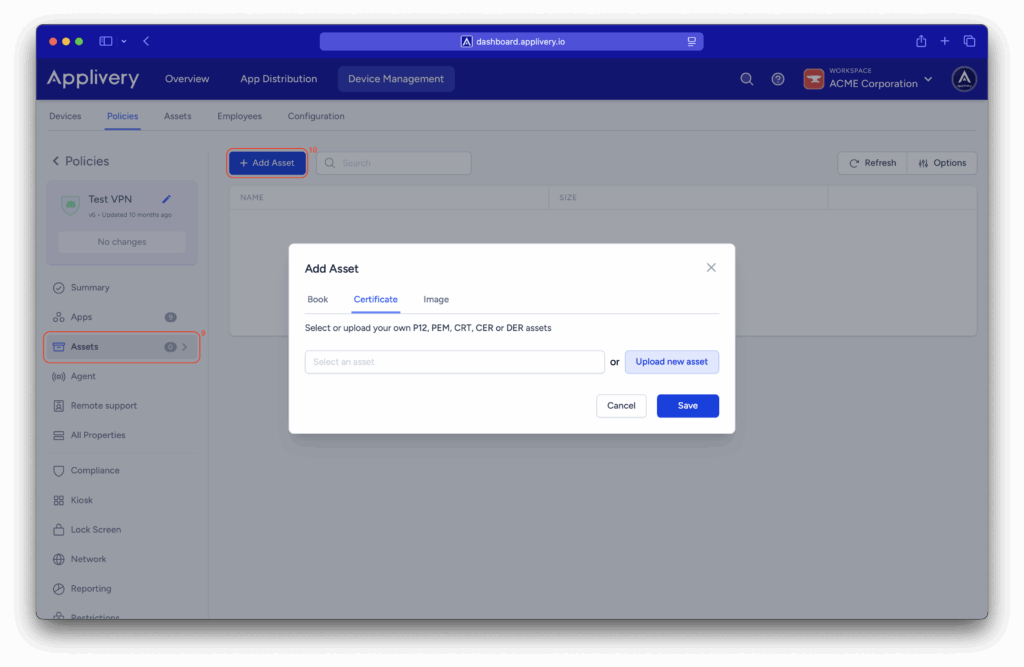Viewport: 1024px width, 667px height.
Task: Click the Safari sidebar toggle icon
Action: 106,41
